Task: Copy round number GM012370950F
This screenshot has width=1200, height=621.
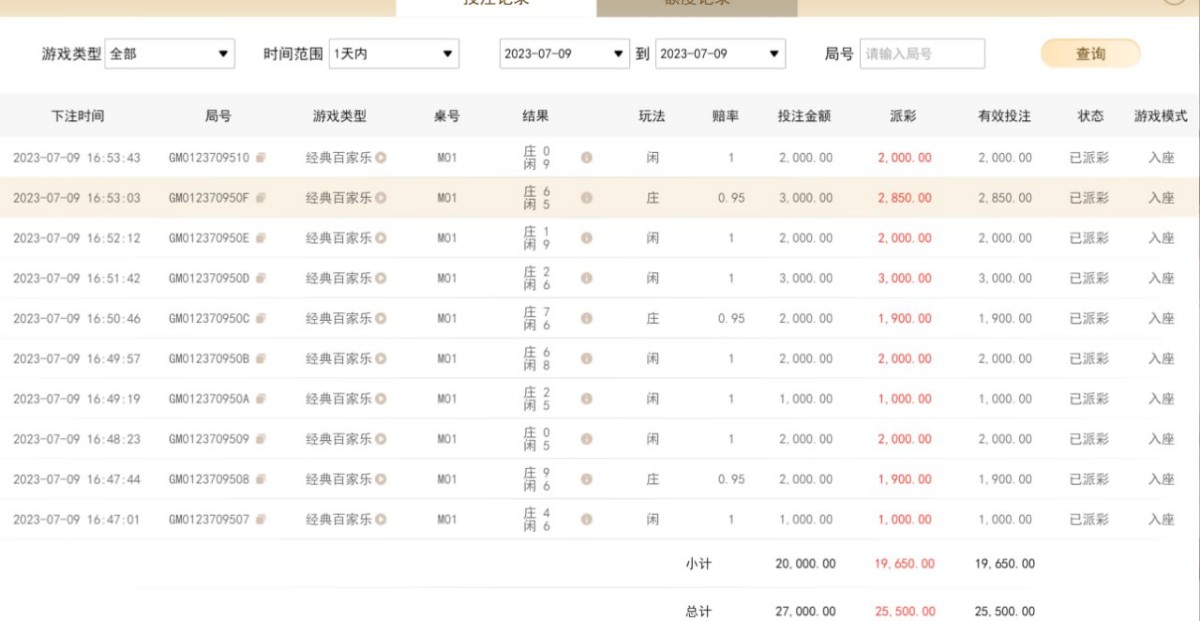Action: coord(261,198)
